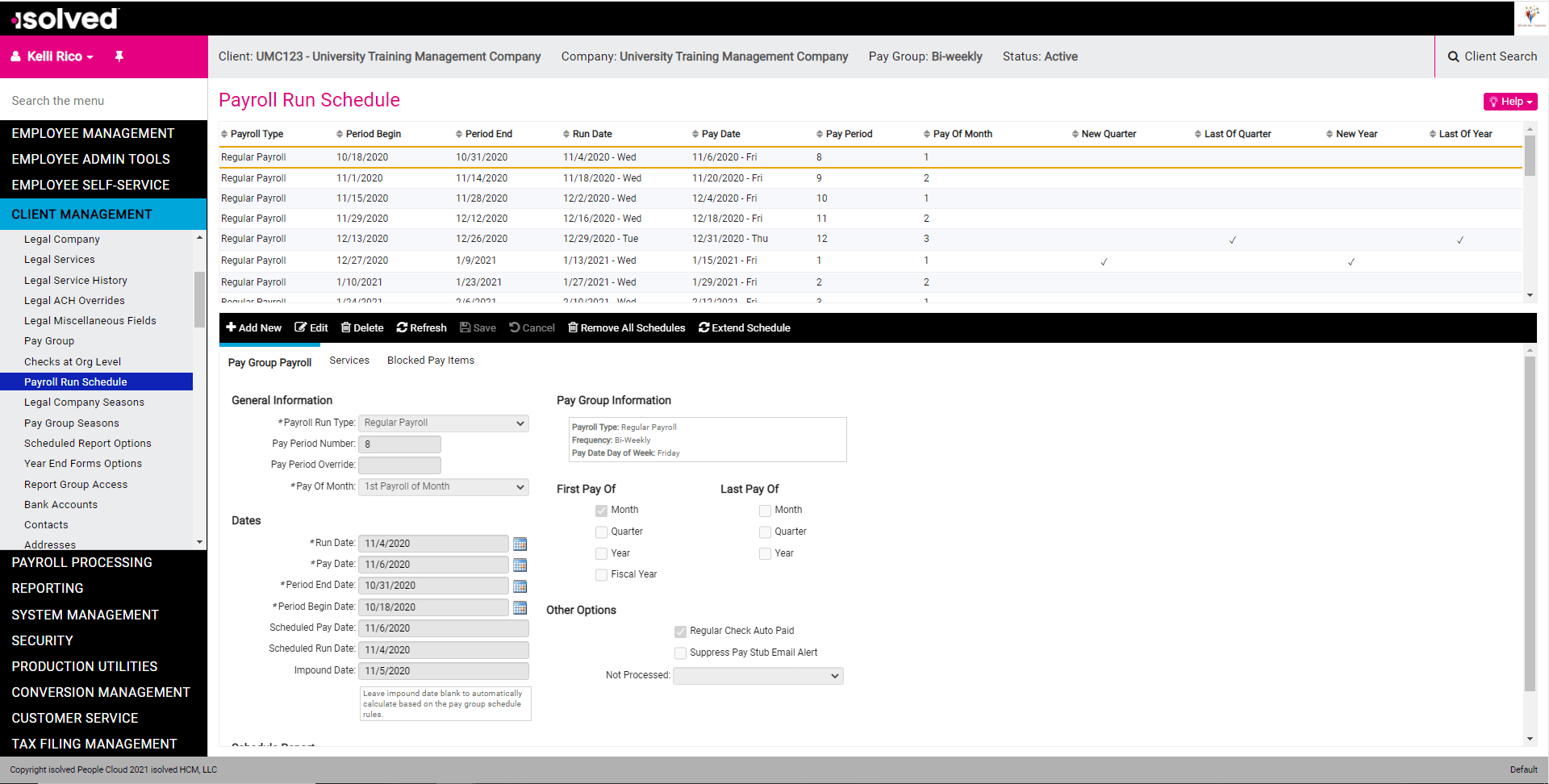
Task: Open the Help menu
Action: [1509, 101]
